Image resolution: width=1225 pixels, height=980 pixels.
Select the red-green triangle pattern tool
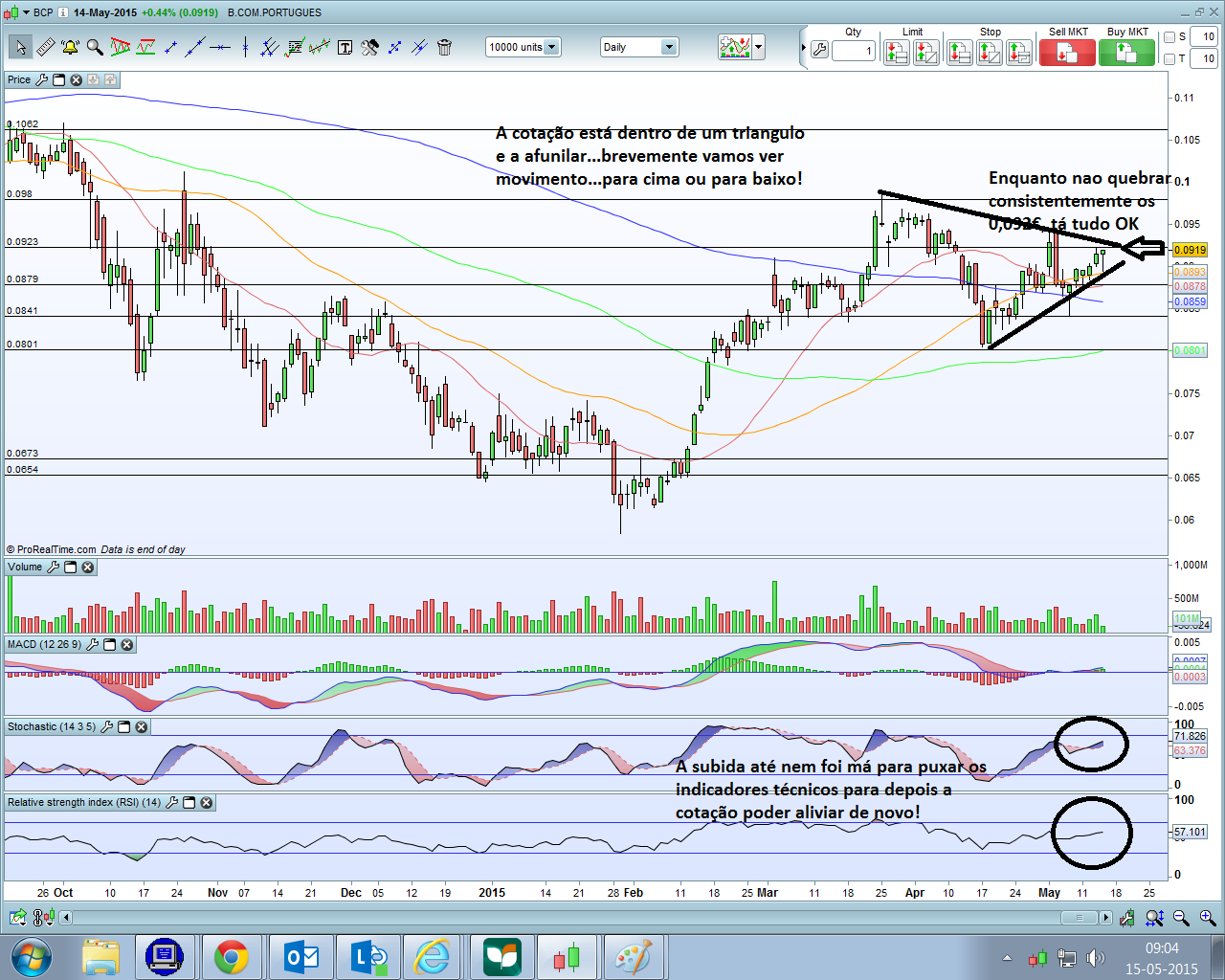(120, 47)
